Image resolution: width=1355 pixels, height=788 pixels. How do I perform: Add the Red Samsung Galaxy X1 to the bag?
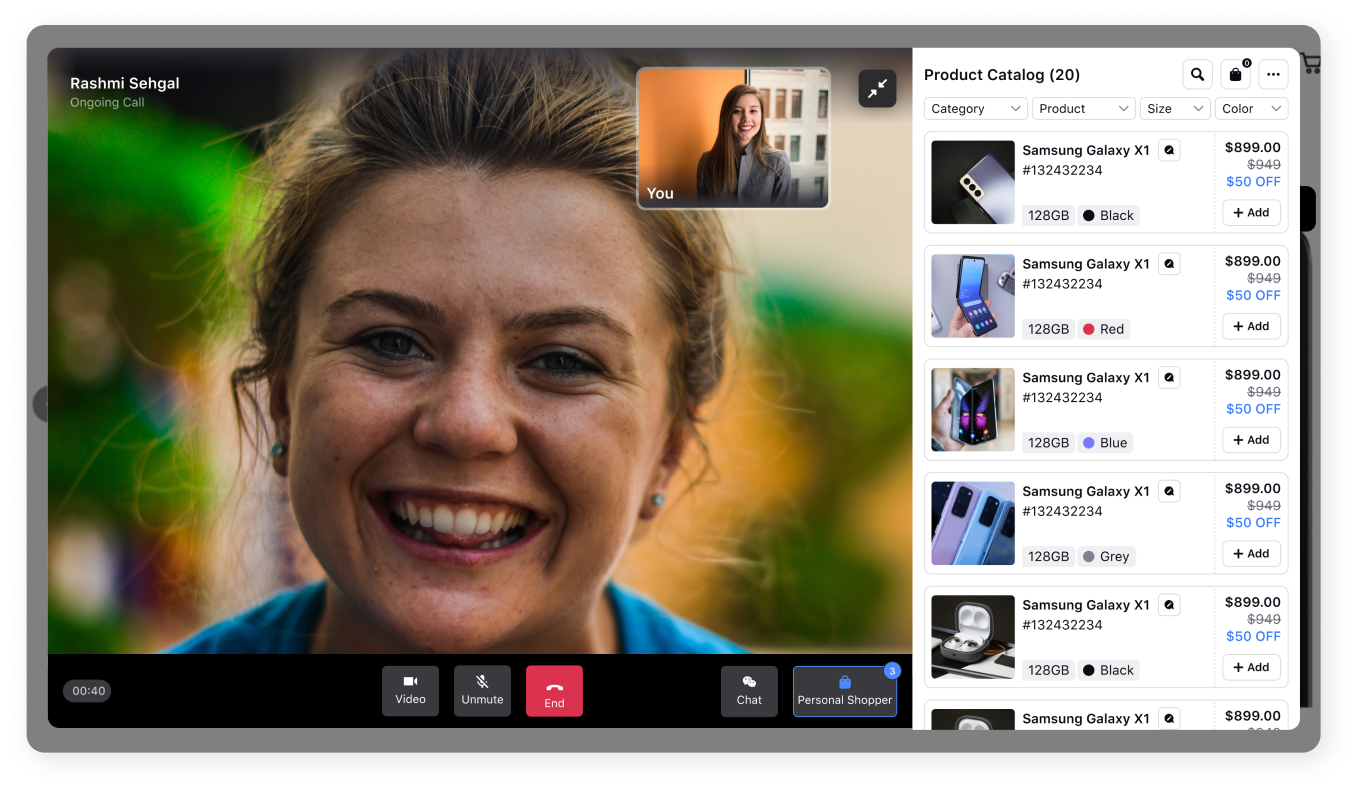1251,326
